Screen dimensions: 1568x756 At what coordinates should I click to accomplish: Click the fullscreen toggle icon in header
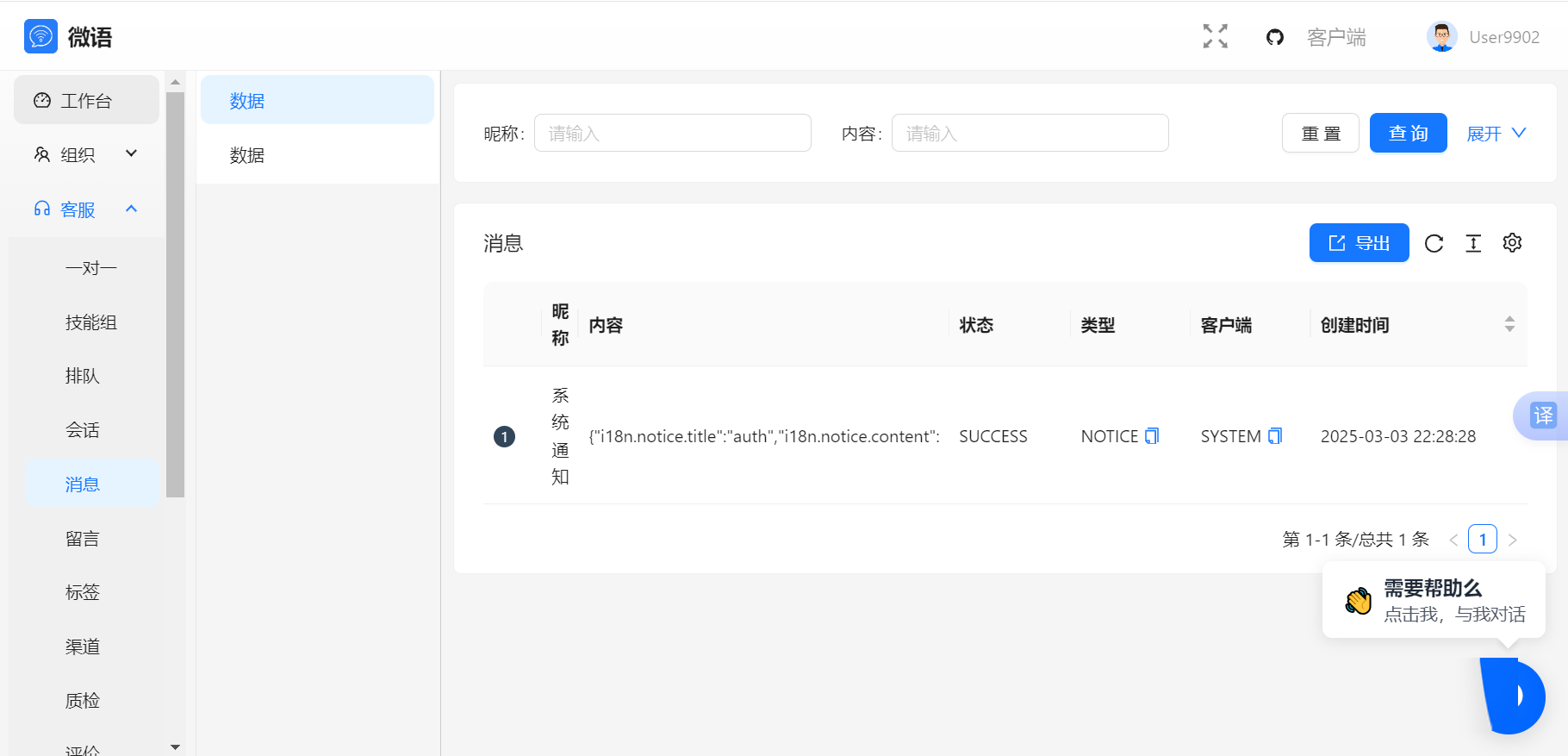[1215, 36]
